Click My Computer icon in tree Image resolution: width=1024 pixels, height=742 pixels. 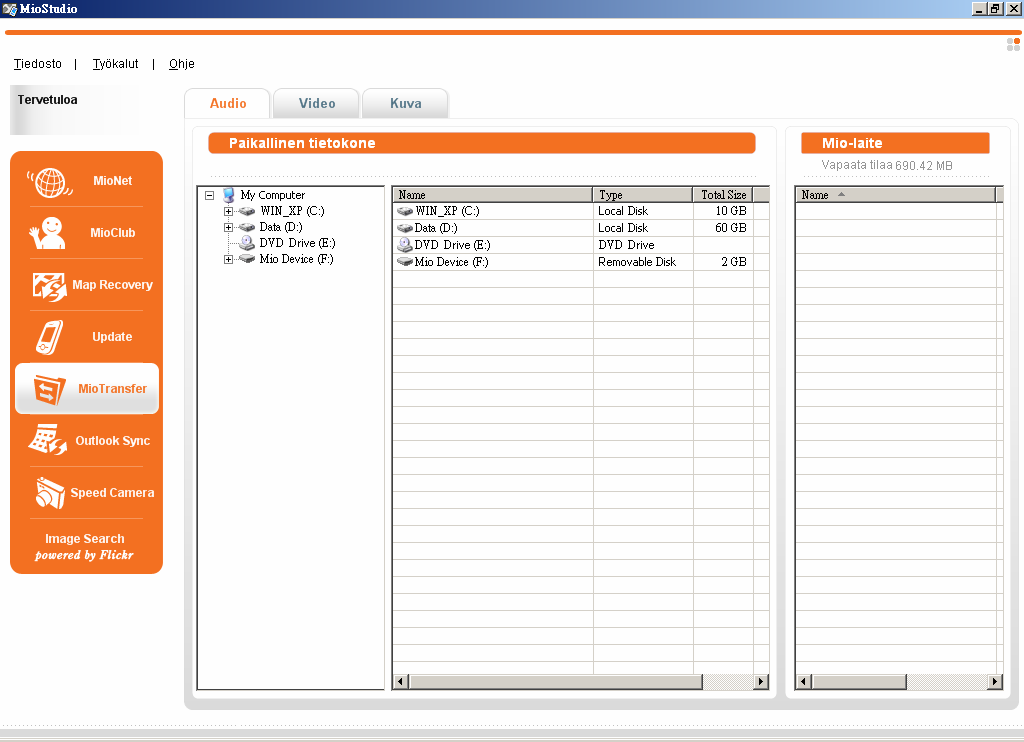pyautogui.click(x=229, y=195)
